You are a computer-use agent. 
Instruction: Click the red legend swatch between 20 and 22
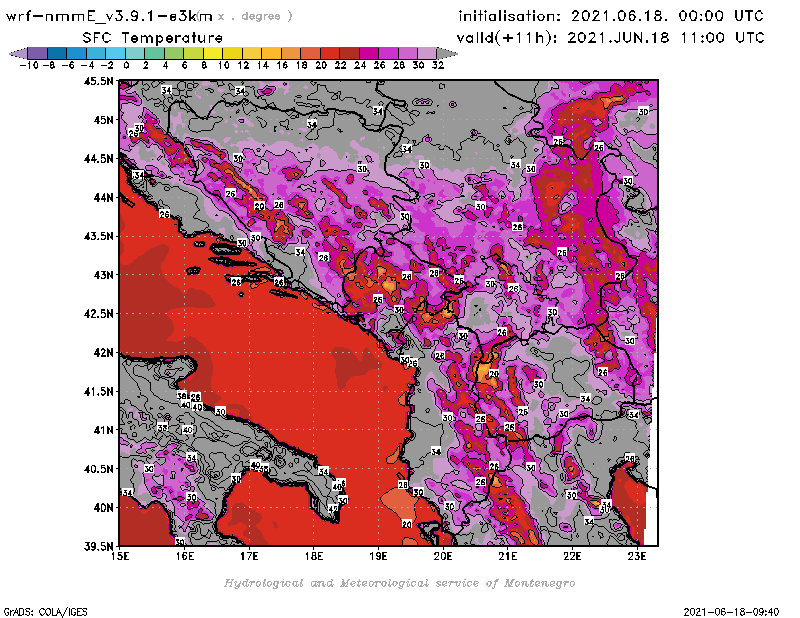point(329,53)
